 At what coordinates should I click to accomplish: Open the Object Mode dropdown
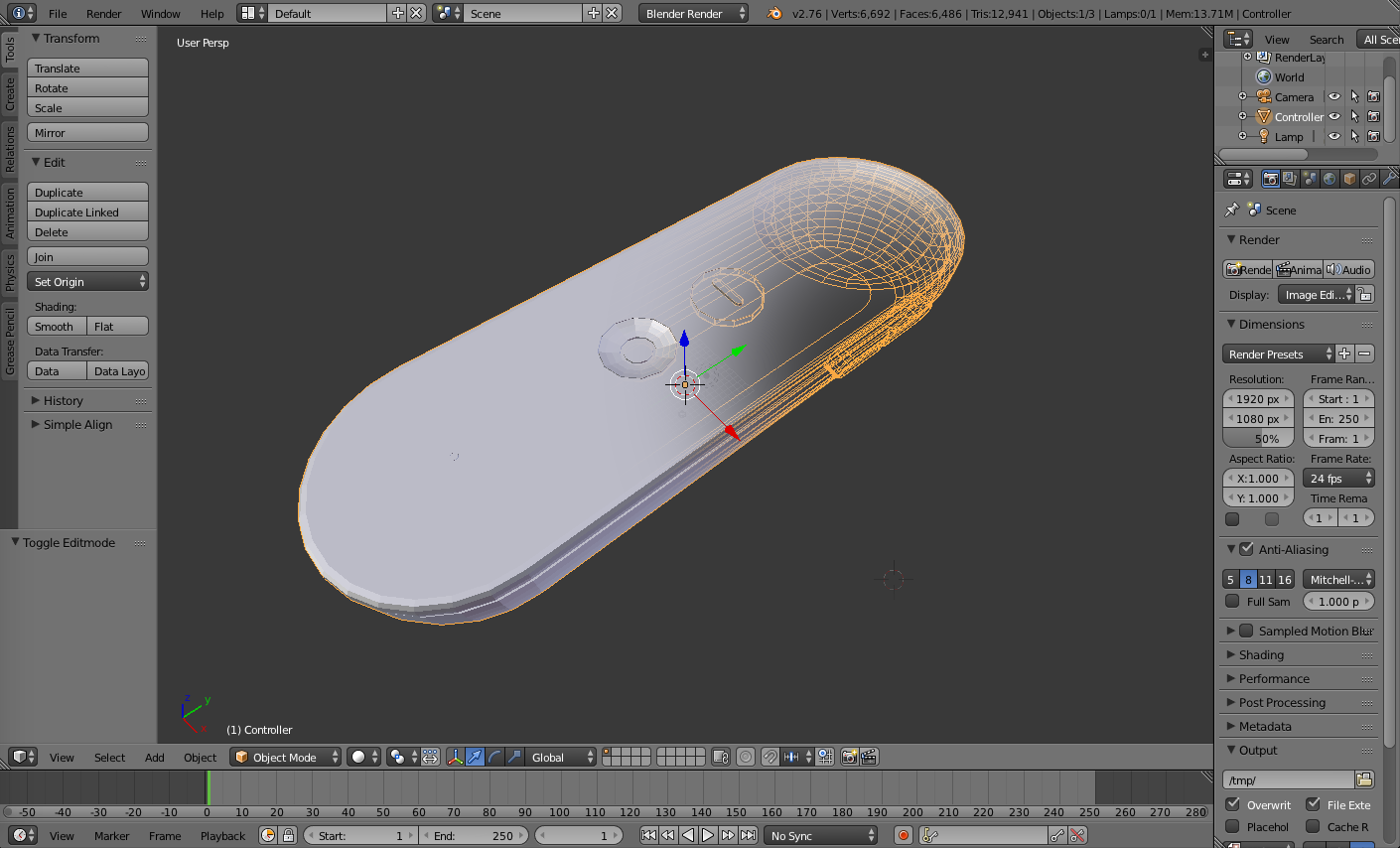point(285,758)
